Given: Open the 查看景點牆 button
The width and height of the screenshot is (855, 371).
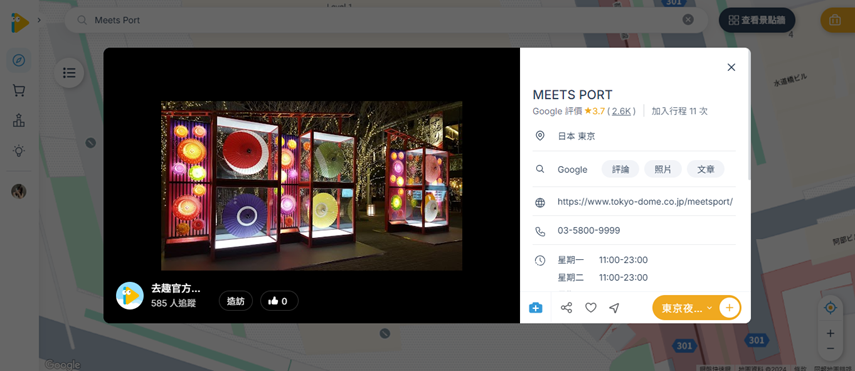Looking at the screenshot, I should 757,20.
